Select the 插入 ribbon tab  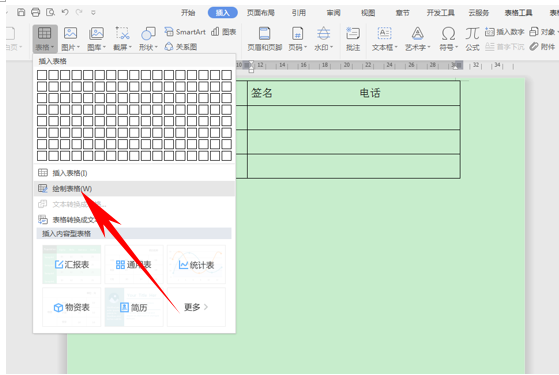pos(222,13)
